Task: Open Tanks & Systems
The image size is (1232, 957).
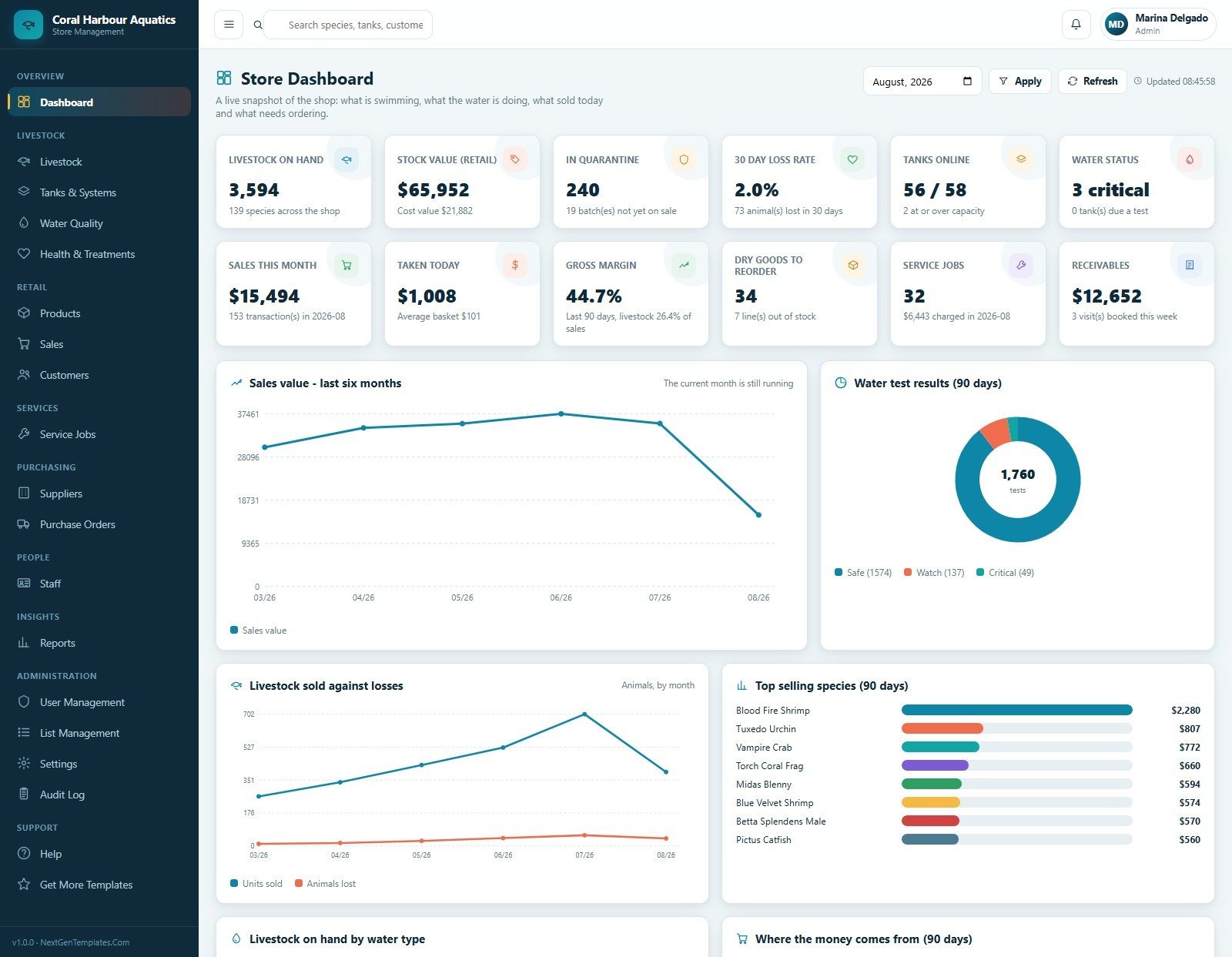Action: (99, 192)
